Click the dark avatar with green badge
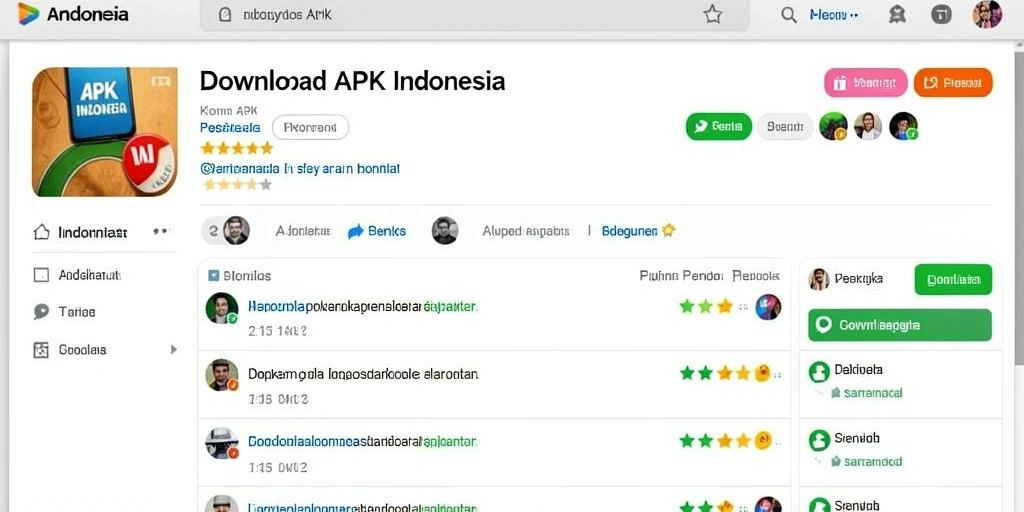The width and height of the screenshot is (1024, 512). [x=903, y=126]
